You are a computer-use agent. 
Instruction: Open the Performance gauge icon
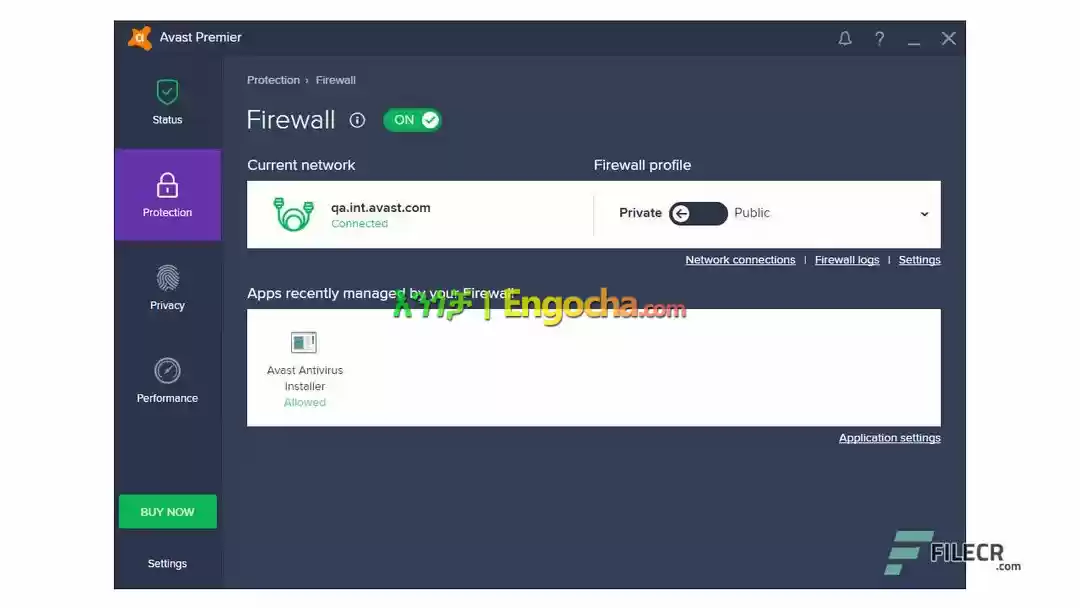click(x=167, y=371)
